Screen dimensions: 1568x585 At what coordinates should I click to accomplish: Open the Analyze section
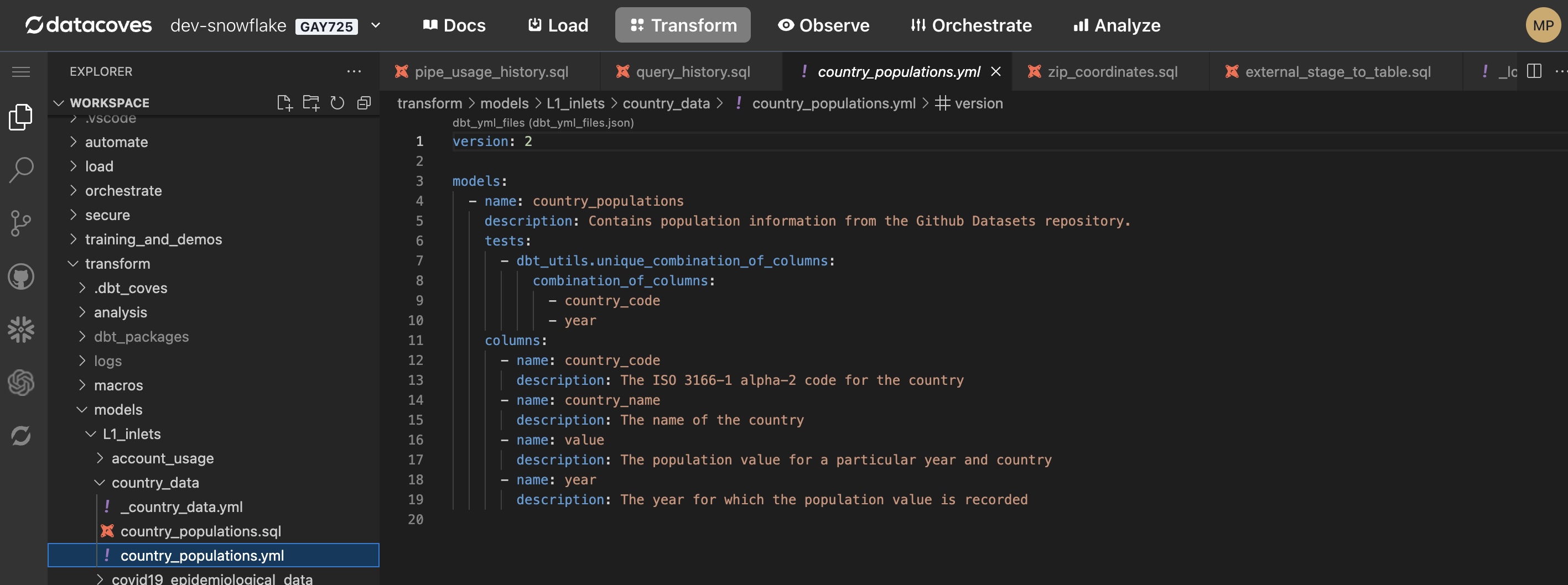(x=1117, y=25)
